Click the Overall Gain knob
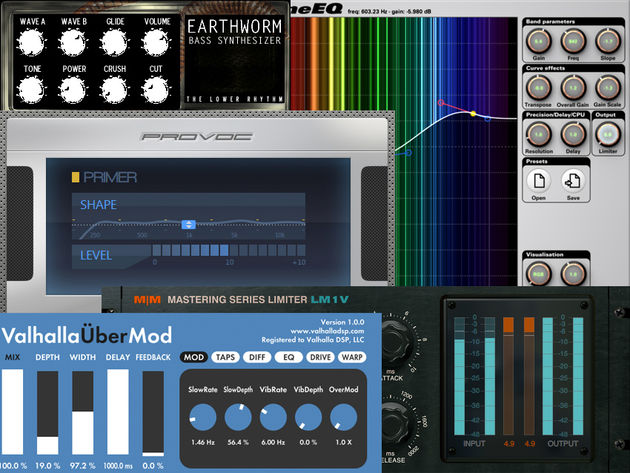The height and width of the screenshot is (473, 630). pyautogui.click(x=573, y=88)
